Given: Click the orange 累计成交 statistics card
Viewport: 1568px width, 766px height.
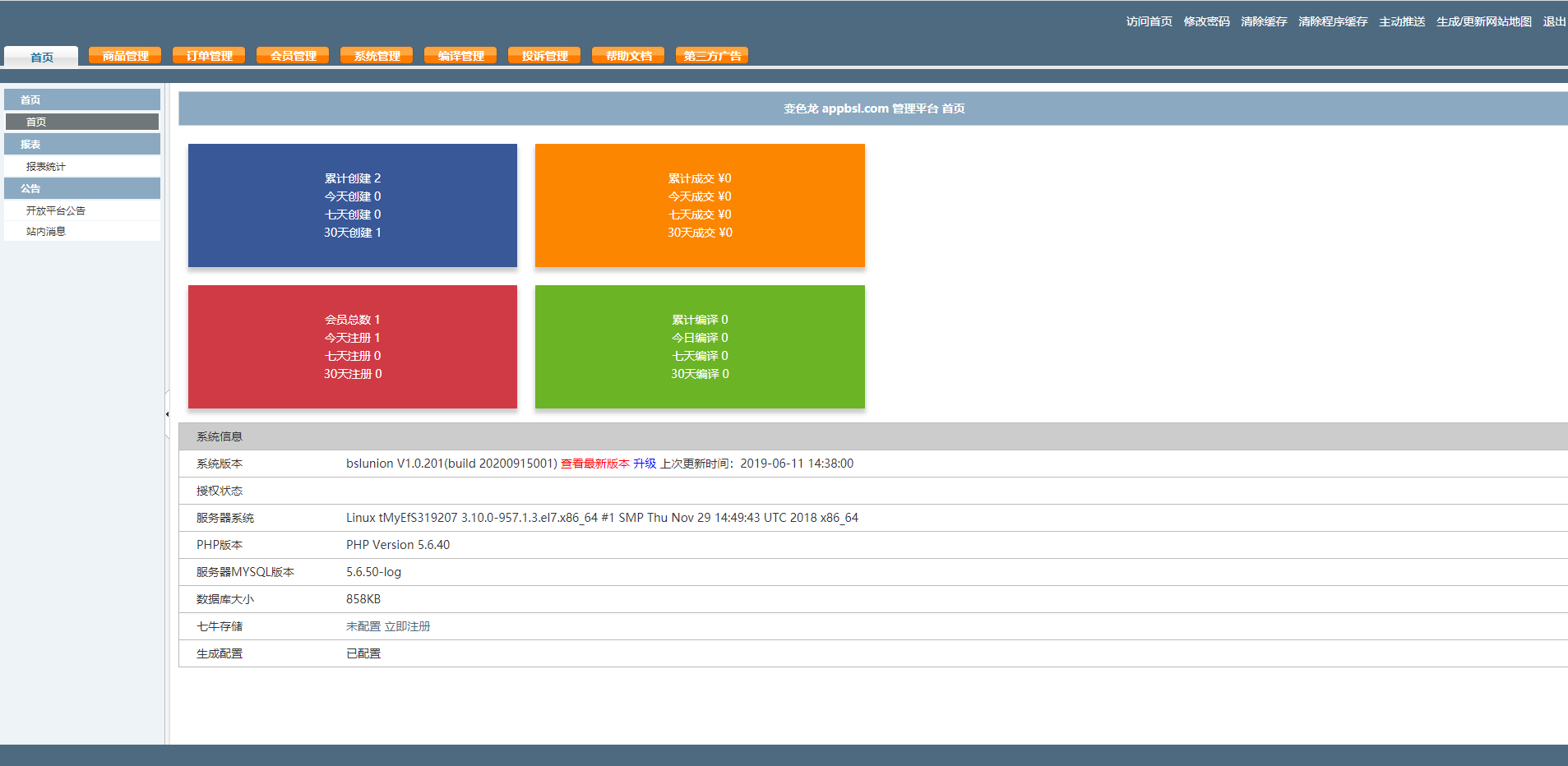Looking at the screenshot, I should [x=700, y=205].
